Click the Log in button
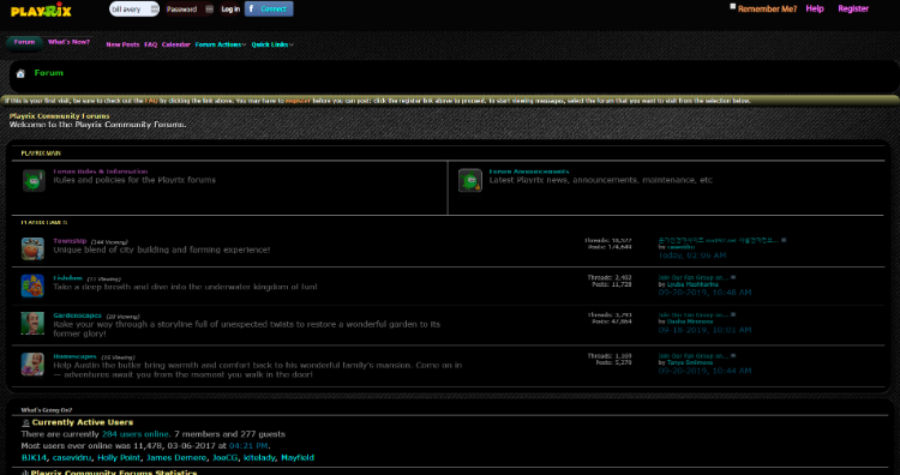Image resolution: width=900 pixels, height=475 pixels. point(230,9)
